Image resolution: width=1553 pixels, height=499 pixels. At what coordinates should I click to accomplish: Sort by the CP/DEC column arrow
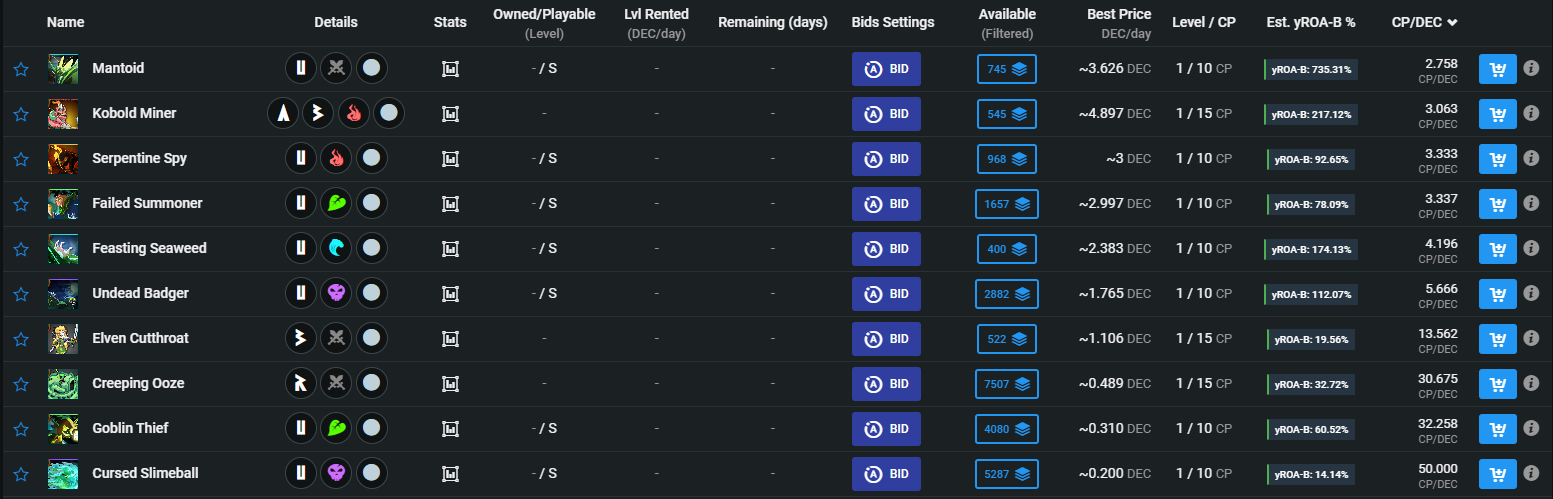pos(1452,22)
